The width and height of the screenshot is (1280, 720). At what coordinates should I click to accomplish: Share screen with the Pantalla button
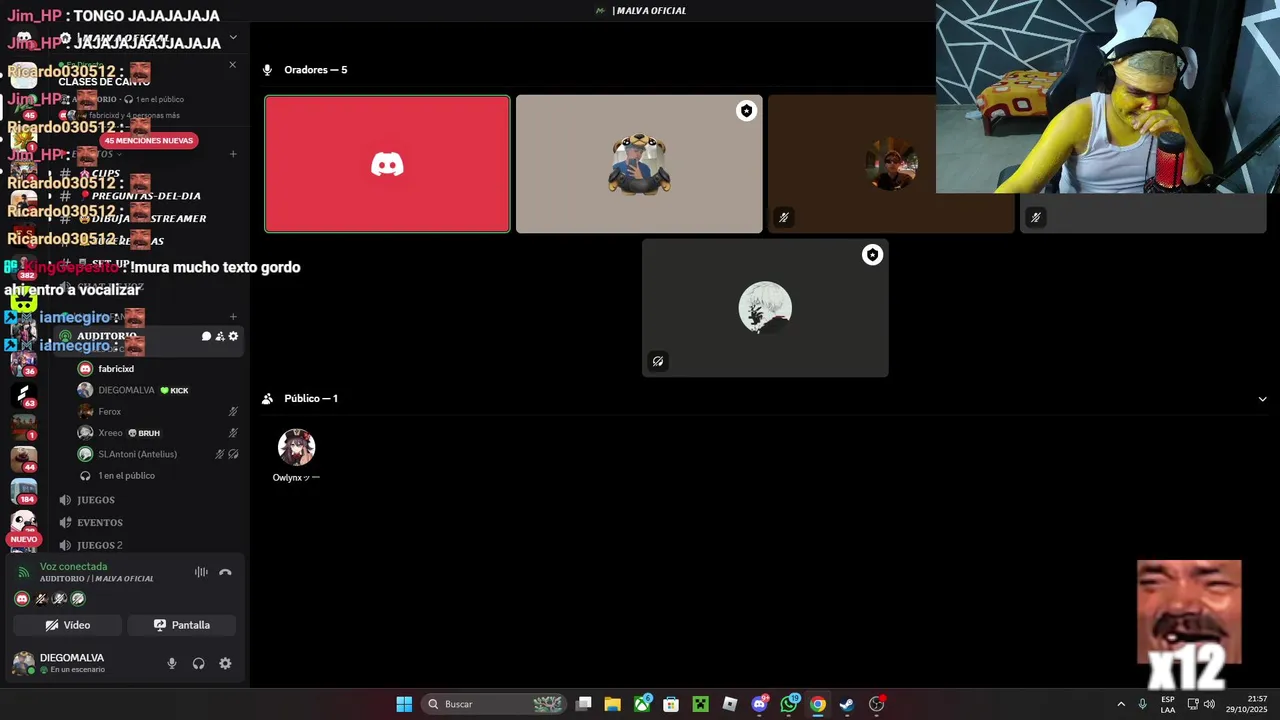pos(181,625)
